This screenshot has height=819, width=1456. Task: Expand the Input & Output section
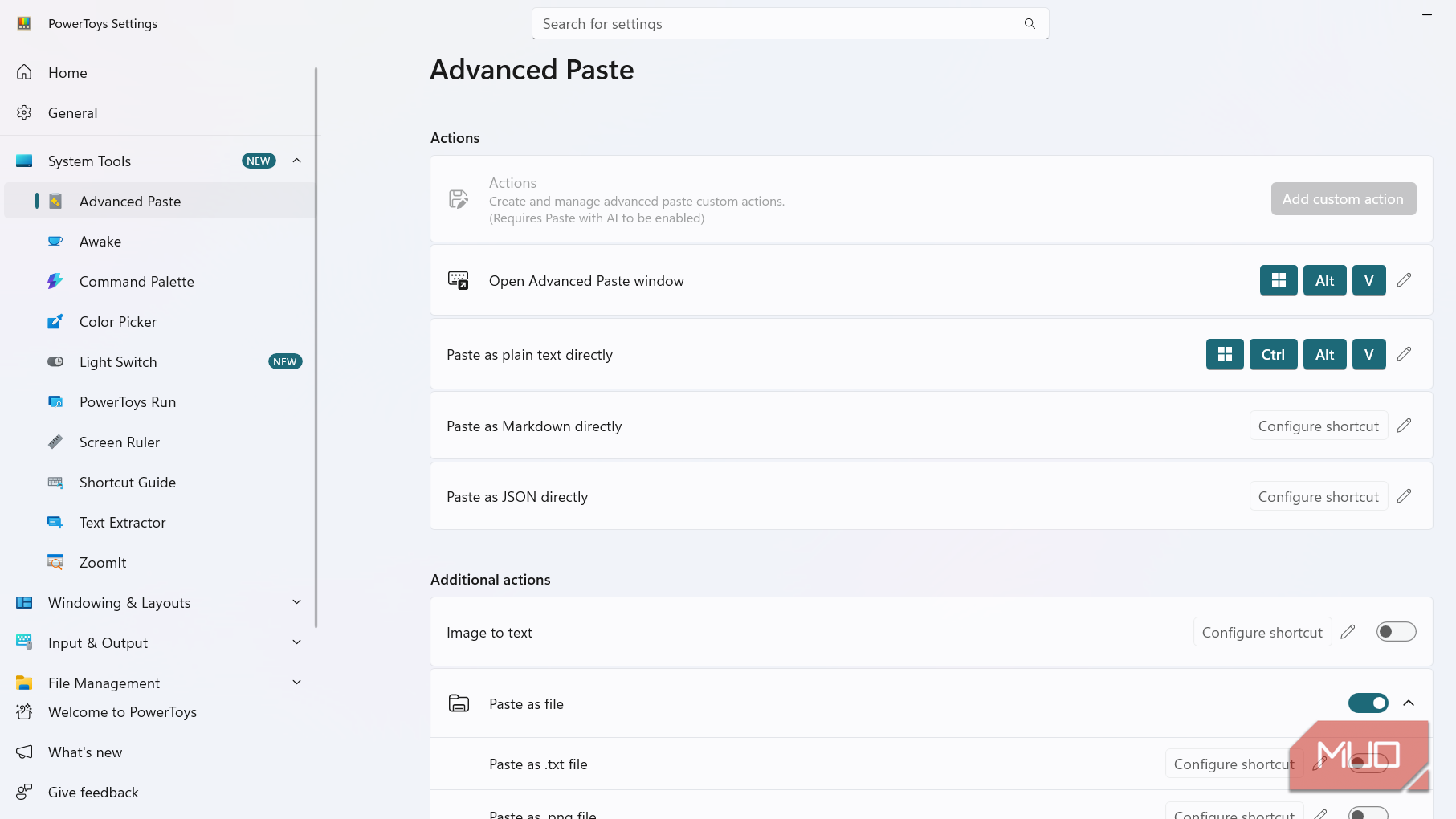pyautogui.click(x=296, y=642)
